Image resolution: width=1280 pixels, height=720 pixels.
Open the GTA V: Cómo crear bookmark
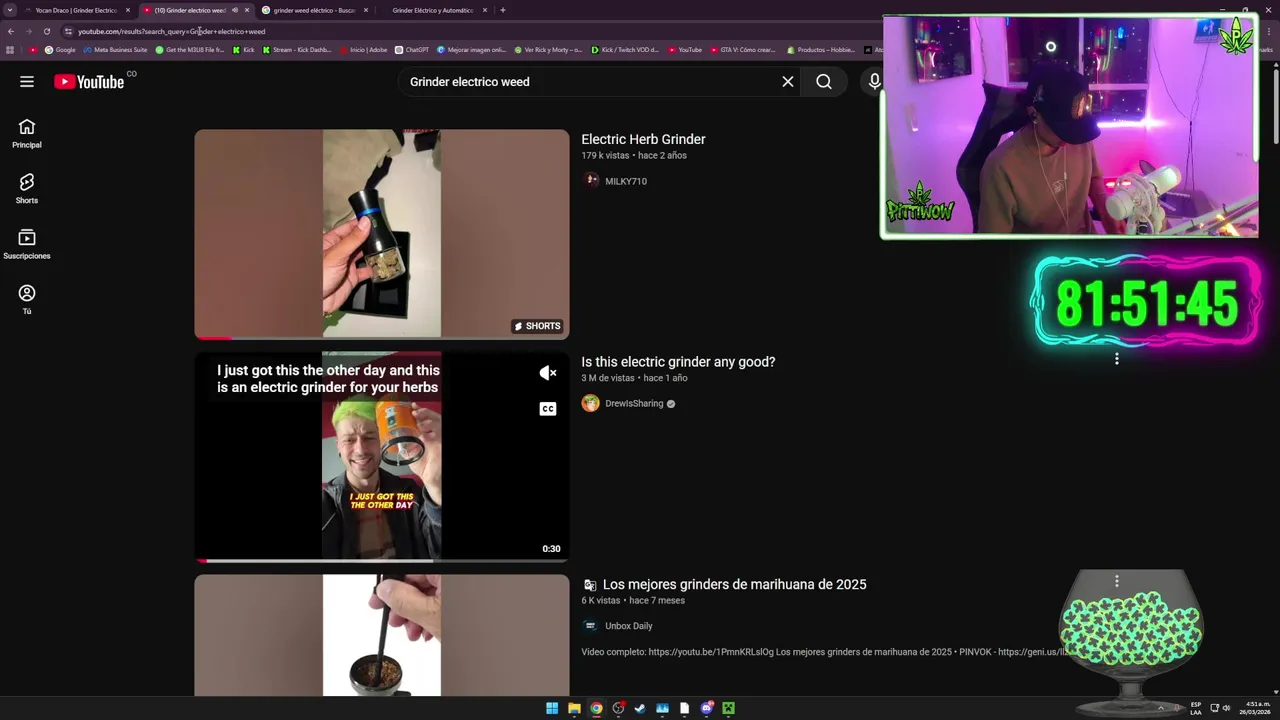coord(743,50)
